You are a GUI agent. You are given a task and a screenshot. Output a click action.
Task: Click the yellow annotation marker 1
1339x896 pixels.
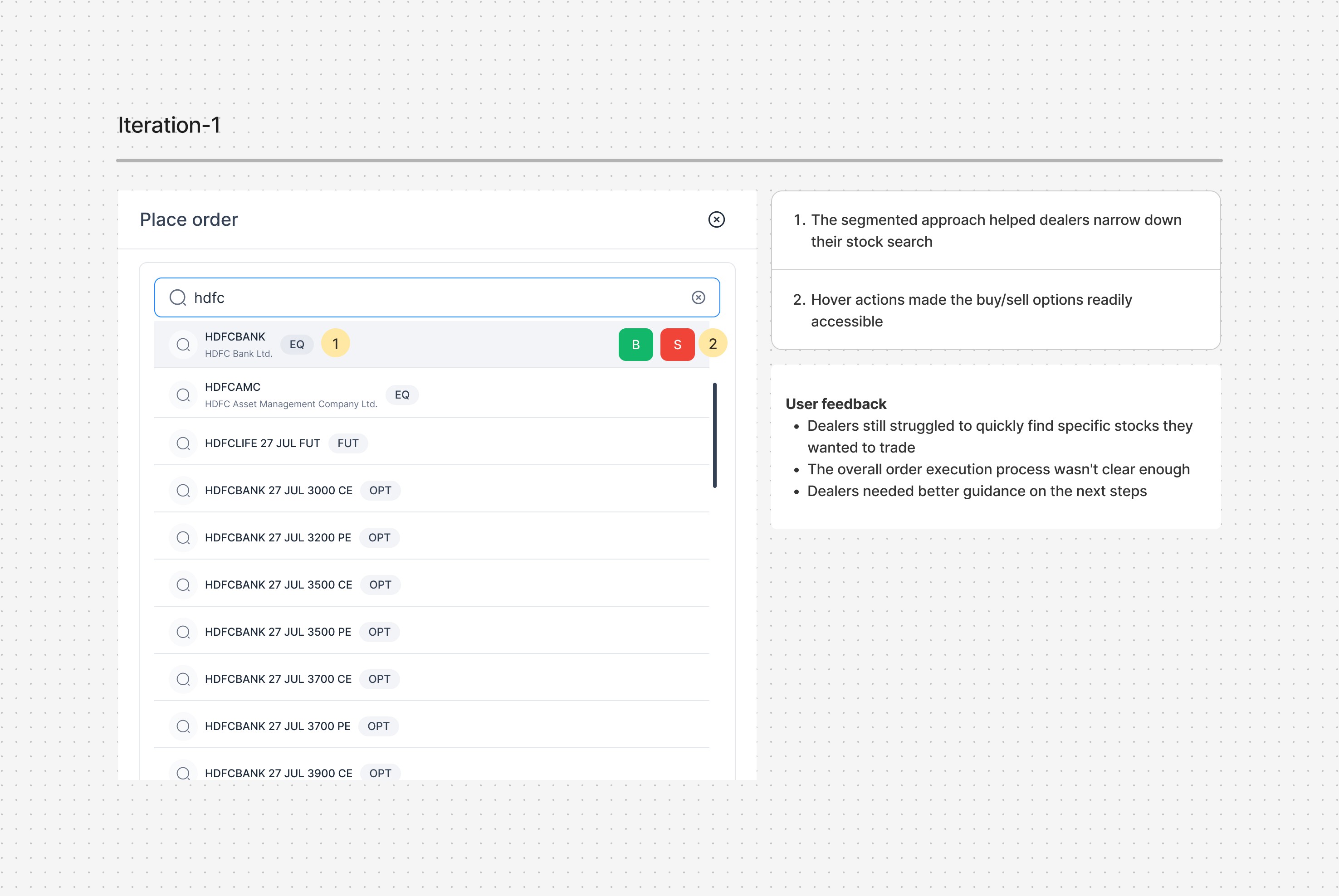[x=336, y=343]
